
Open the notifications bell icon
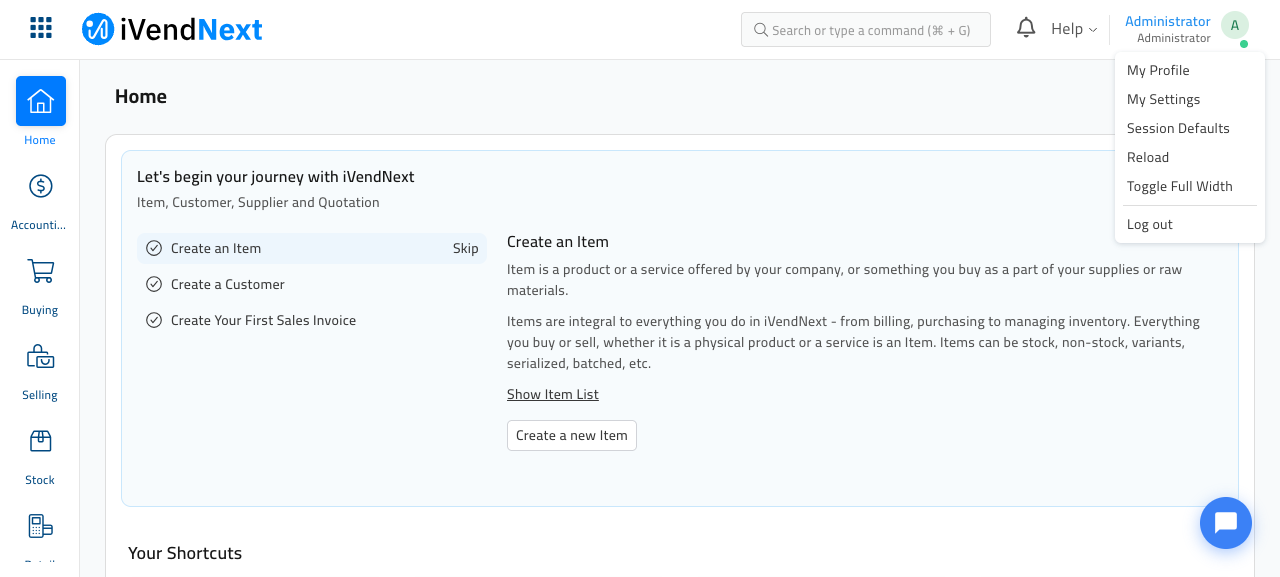point(1026,28)
